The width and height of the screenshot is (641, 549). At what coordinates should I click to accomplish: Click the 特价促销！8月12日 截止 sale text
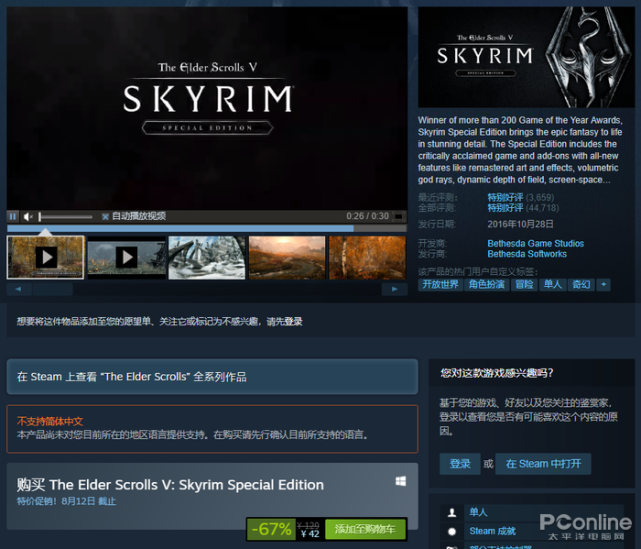coord(66,501)
